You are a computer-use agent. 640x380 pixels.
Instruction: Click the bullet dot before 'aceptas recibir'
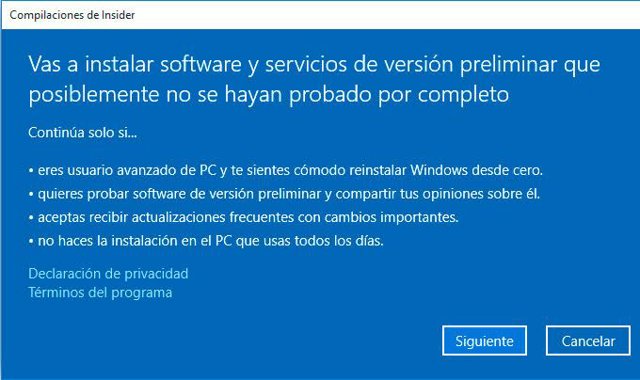pos(31,218)
